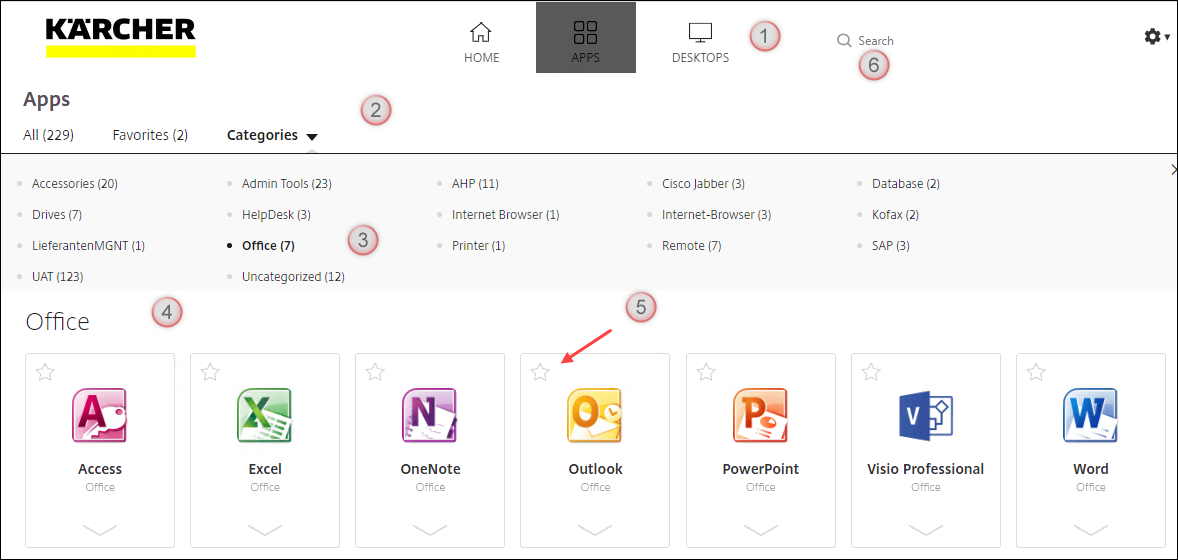This screenshot has width=1178, height=560.
Task: Expand details chevron under Outlook
Action: click(595, 529)
